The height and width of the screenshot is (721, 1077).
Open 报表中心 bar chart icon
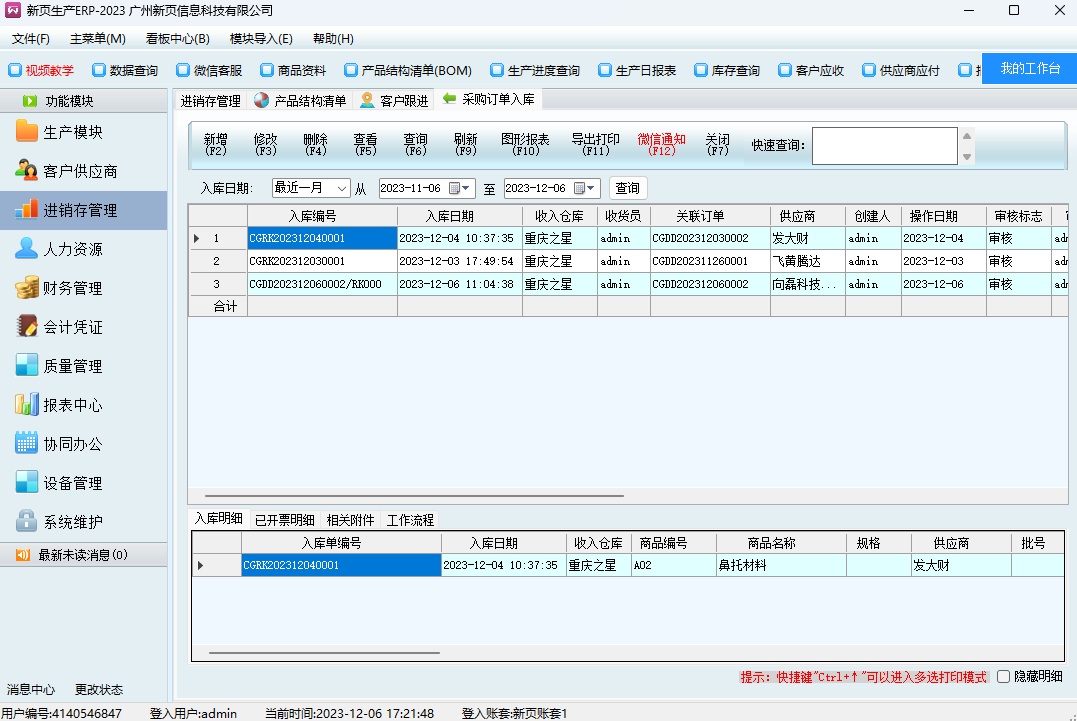(x=26, y=404)
